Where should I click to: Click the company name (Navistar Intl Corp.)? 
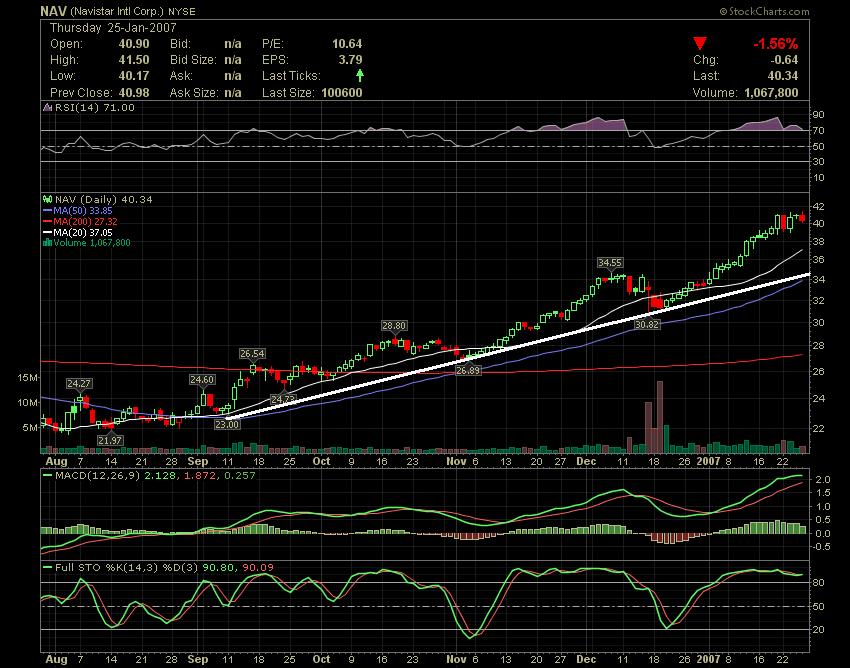click(117, 11)
